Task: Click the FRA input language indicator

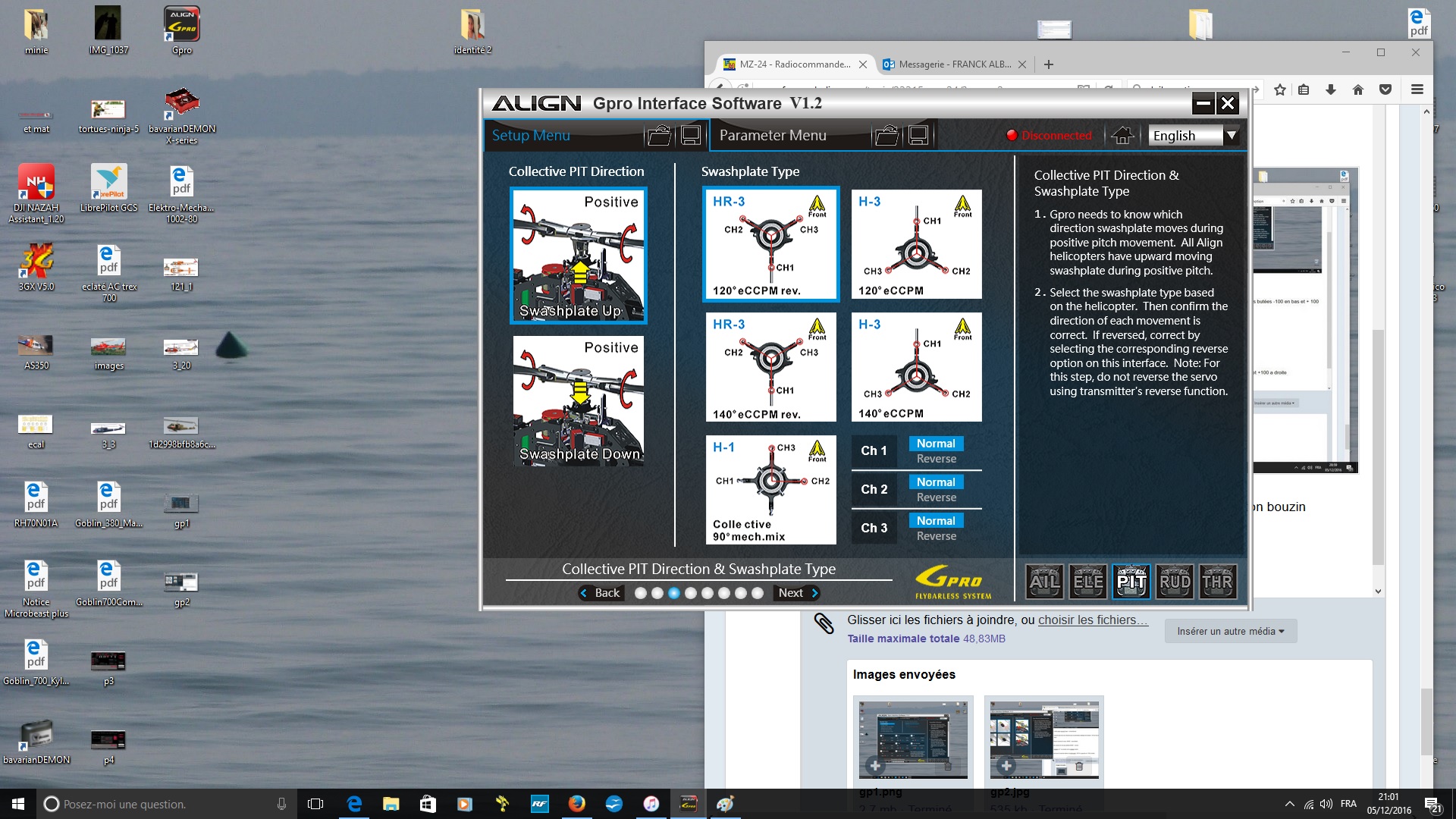Action: tap(1348, 804)
